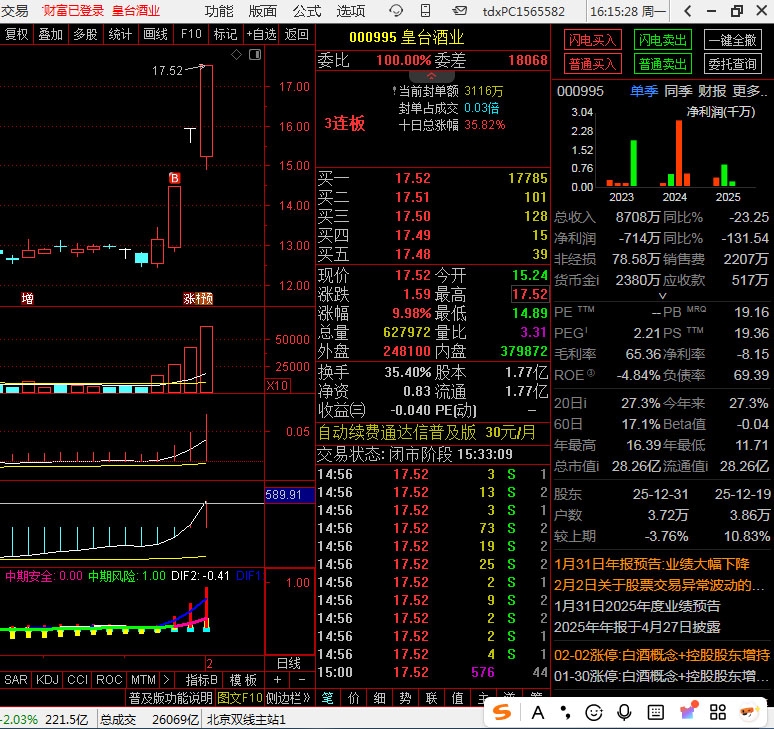
Task: Toggle 复权 price adjustment
Action: [x=16, y=34]
